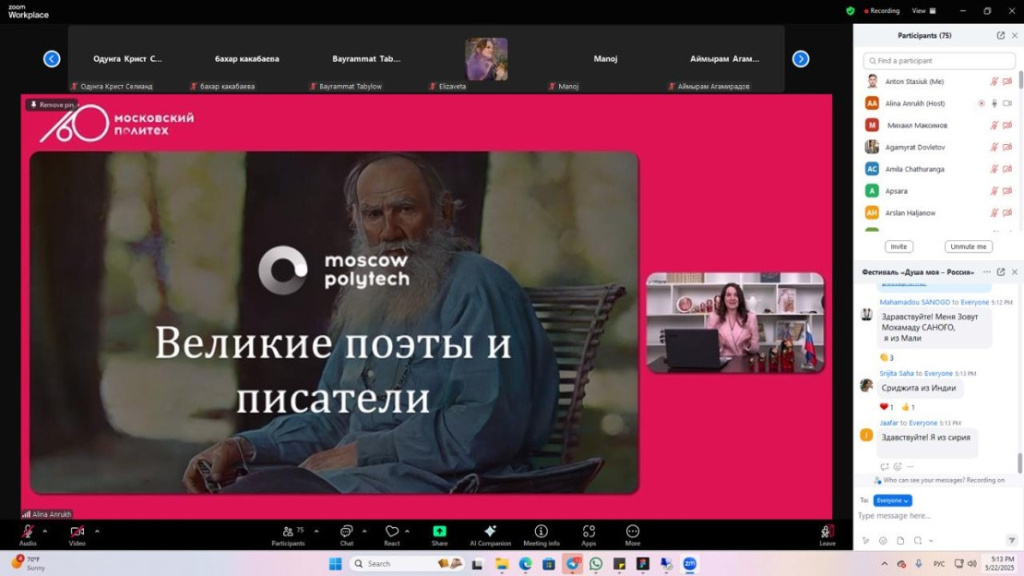Open the View layout menu

point(923,10)
